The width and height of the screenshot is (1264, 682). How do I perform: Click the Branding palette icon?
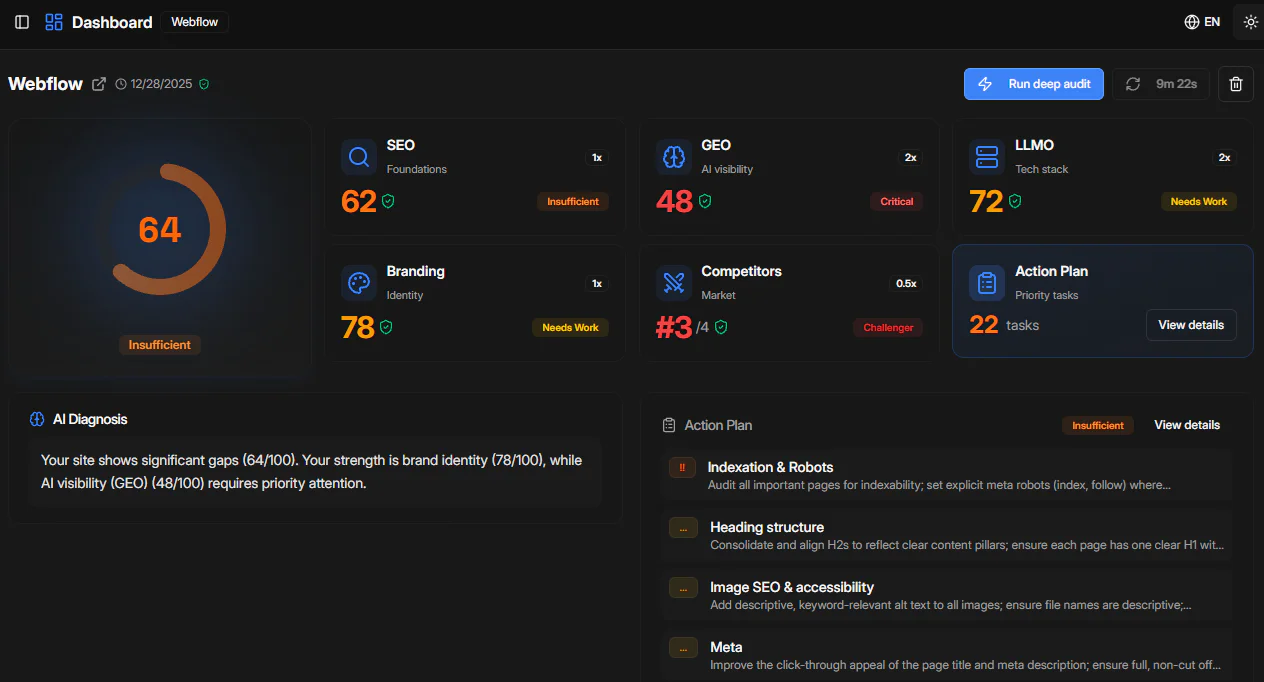[359, 283]
